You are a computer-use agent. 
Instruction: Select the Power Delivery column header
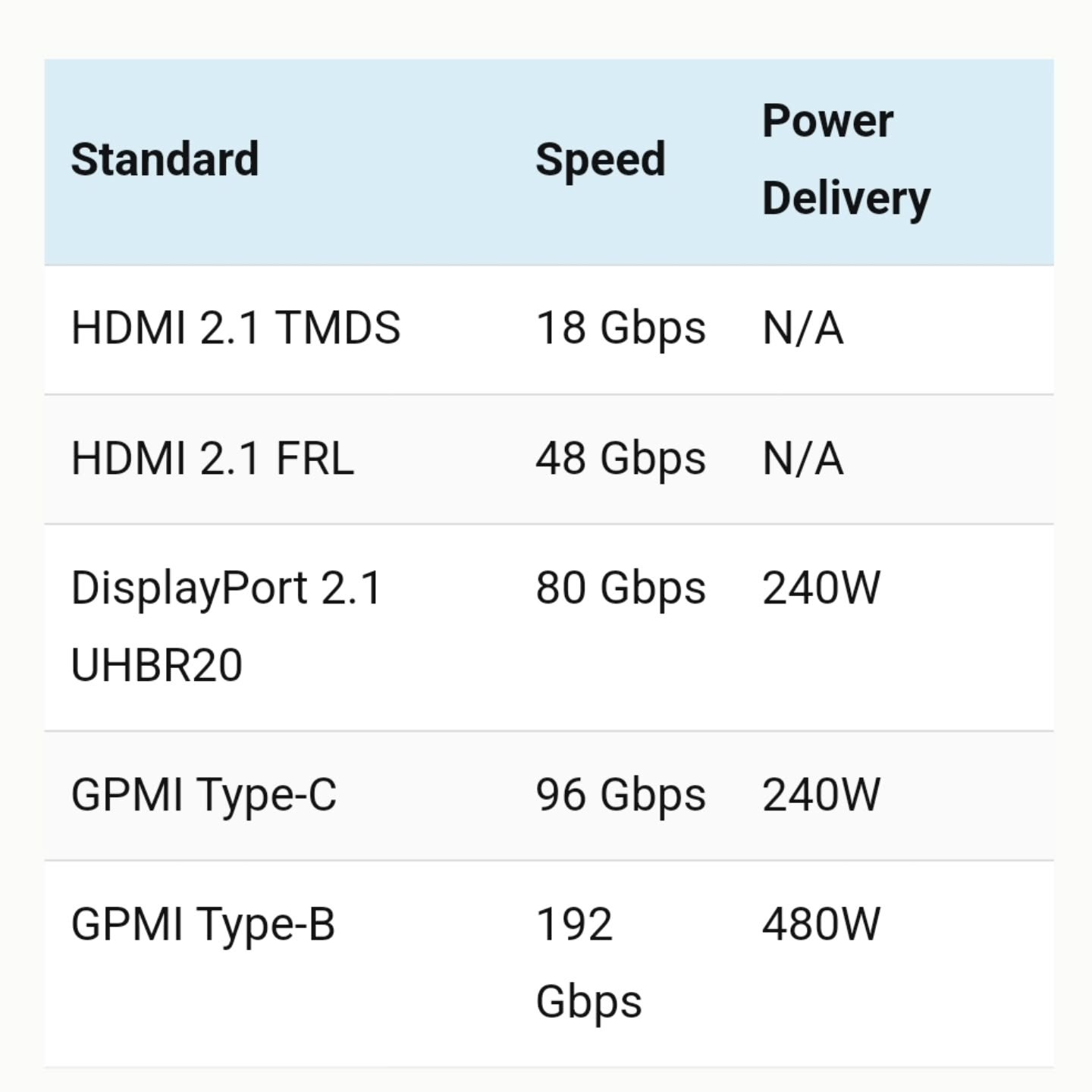[x=846, y=160]
